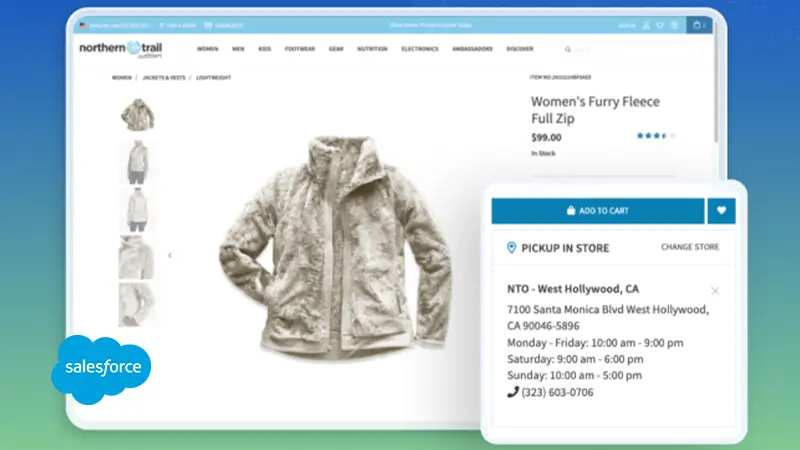Open the Women navigation menu
The height and width of the screenshot is (450, 800).
[x=208, y=49]
